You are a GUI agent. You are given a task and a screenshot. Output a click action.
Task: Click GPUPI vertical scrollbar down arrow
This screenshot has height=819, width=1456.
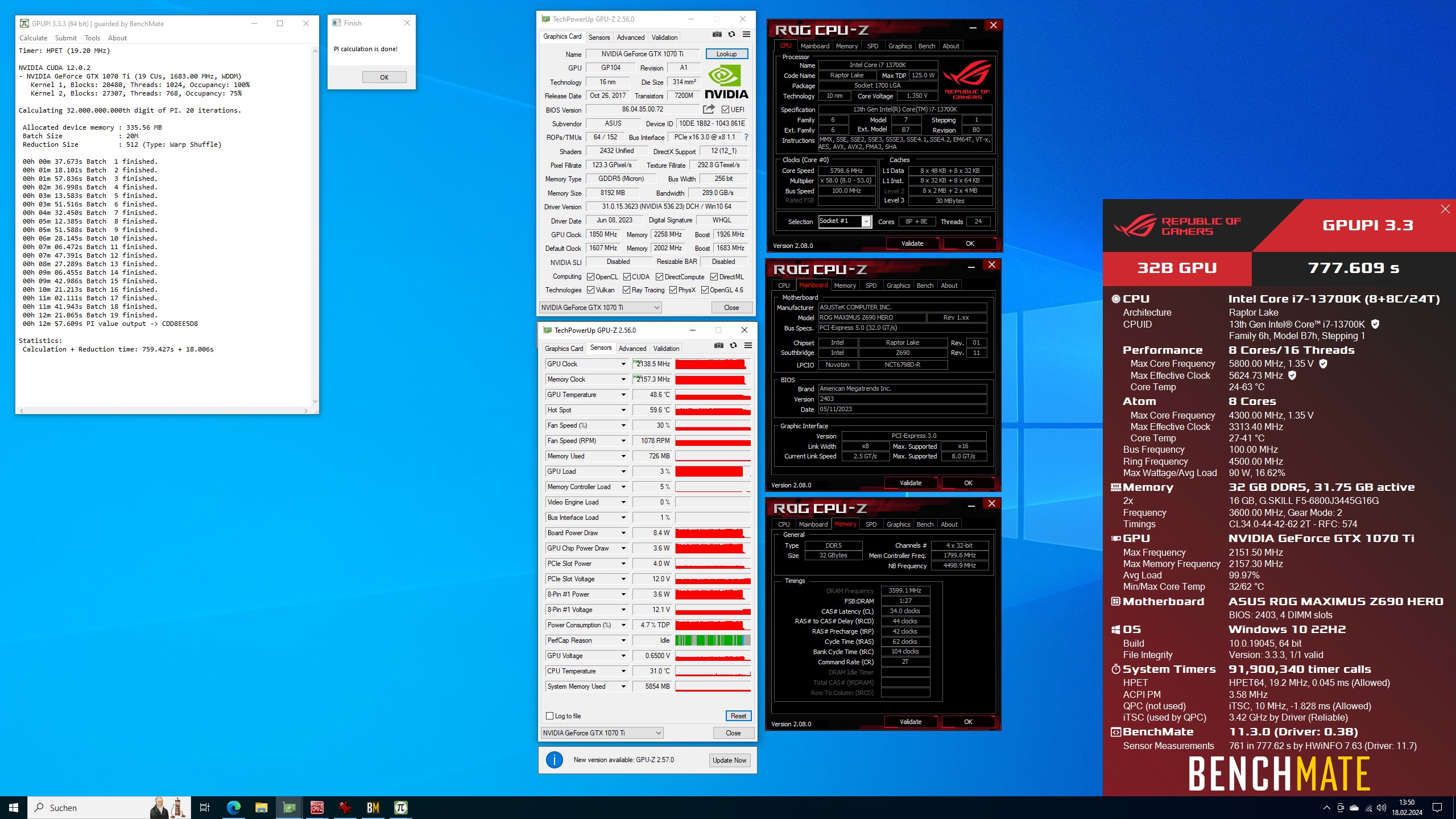315,402
